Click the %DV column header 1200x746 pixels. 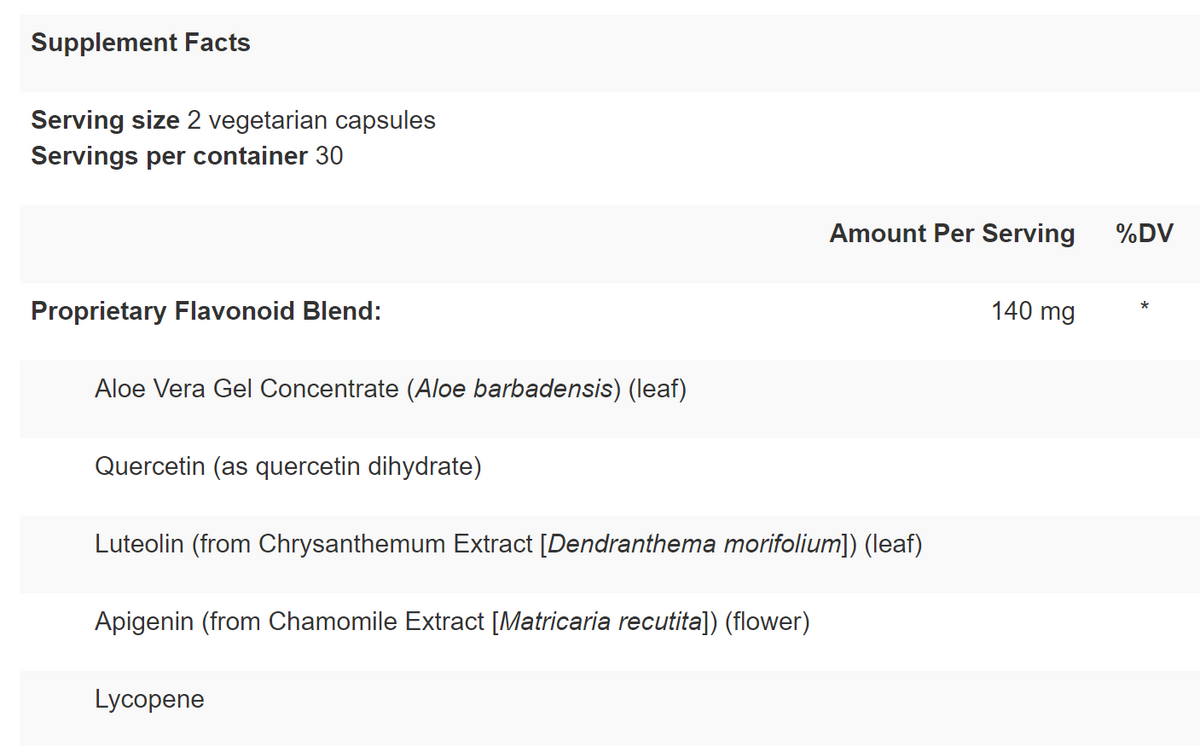[x=1144, y=233]
